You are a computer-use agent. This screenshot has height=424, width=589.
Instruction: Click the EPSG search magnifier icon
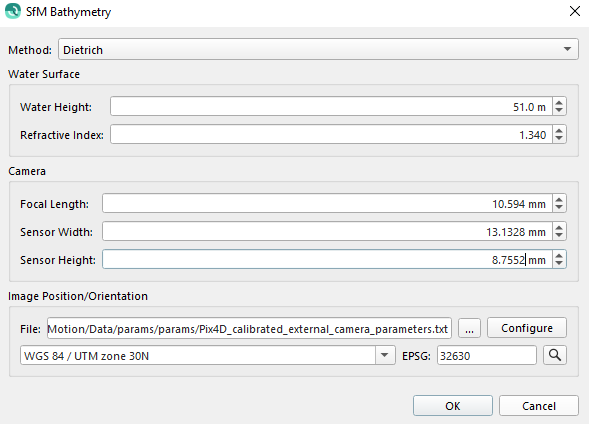[555, 355]
